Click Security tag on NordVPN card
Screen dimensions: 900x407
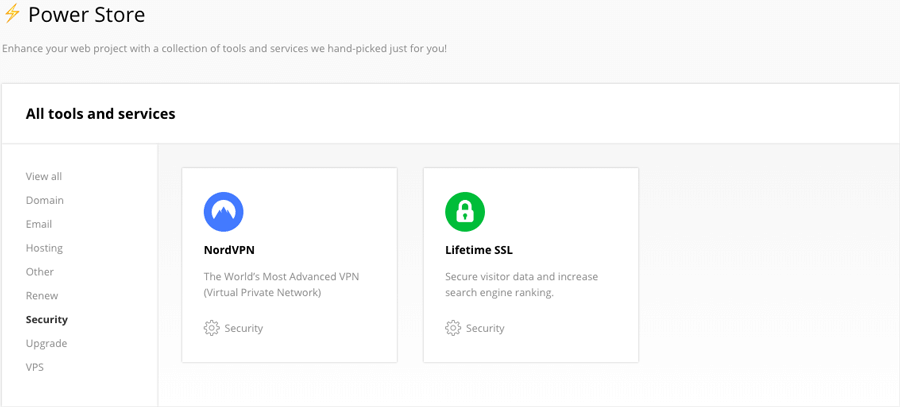pyautogui.click(x=243, y=328)
